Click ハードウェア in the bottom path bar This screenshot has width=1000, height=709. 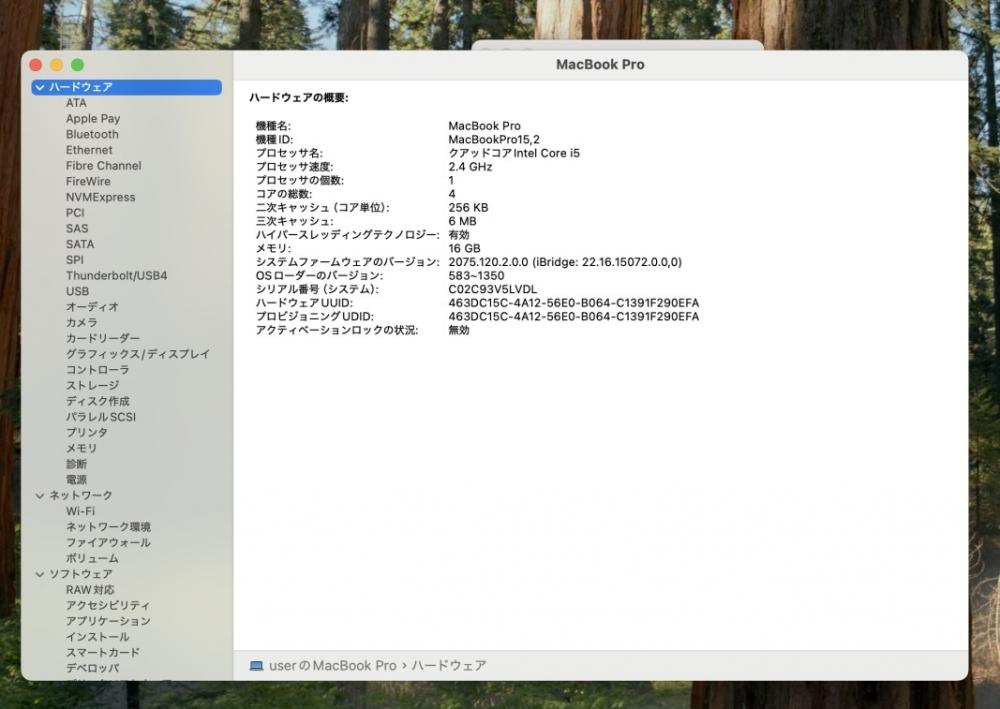[x=449, y=666]
